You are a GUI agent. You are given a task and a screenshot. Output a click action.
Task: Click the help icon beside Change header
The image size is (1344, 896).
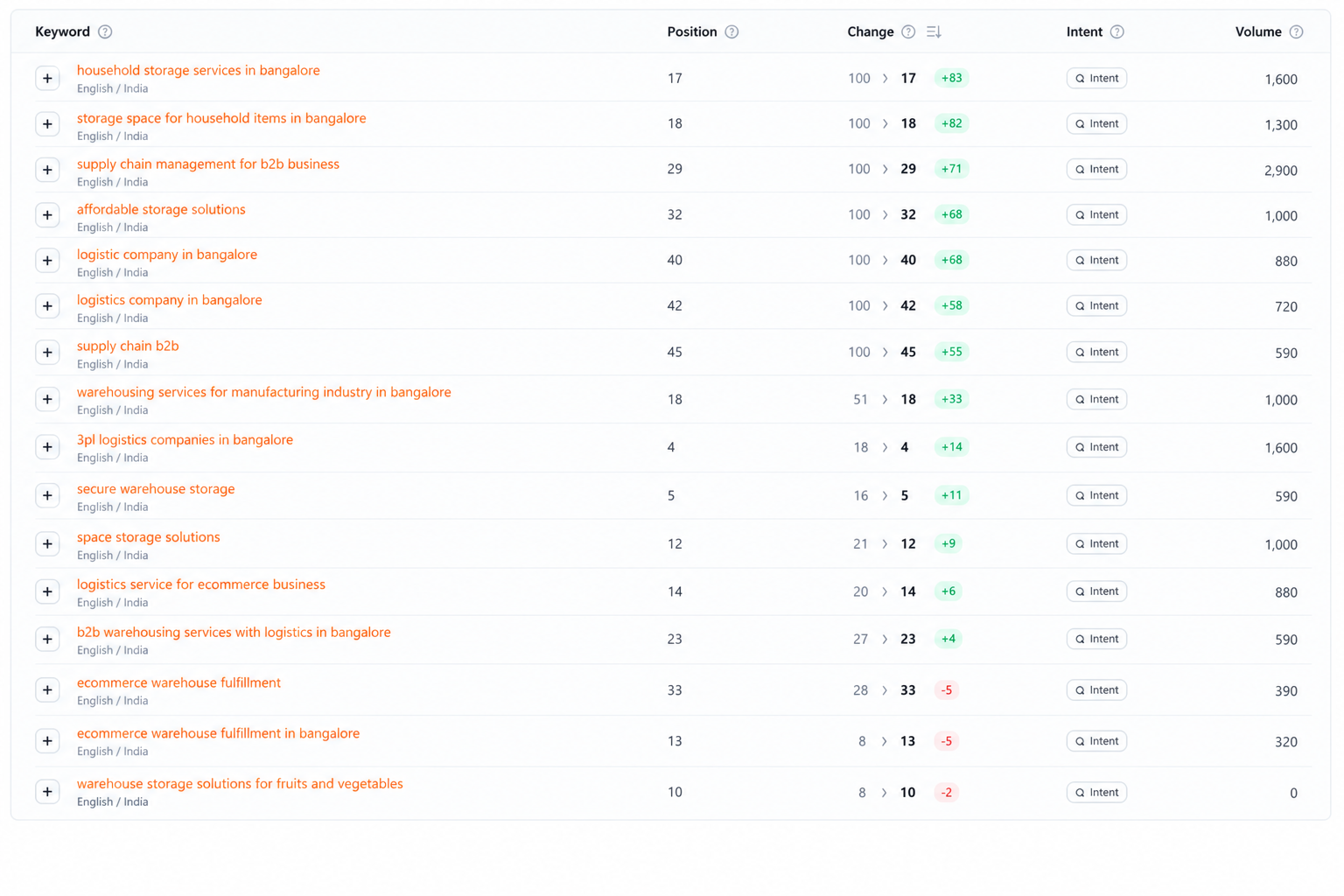pyautogui.click(x=908, y=32)
